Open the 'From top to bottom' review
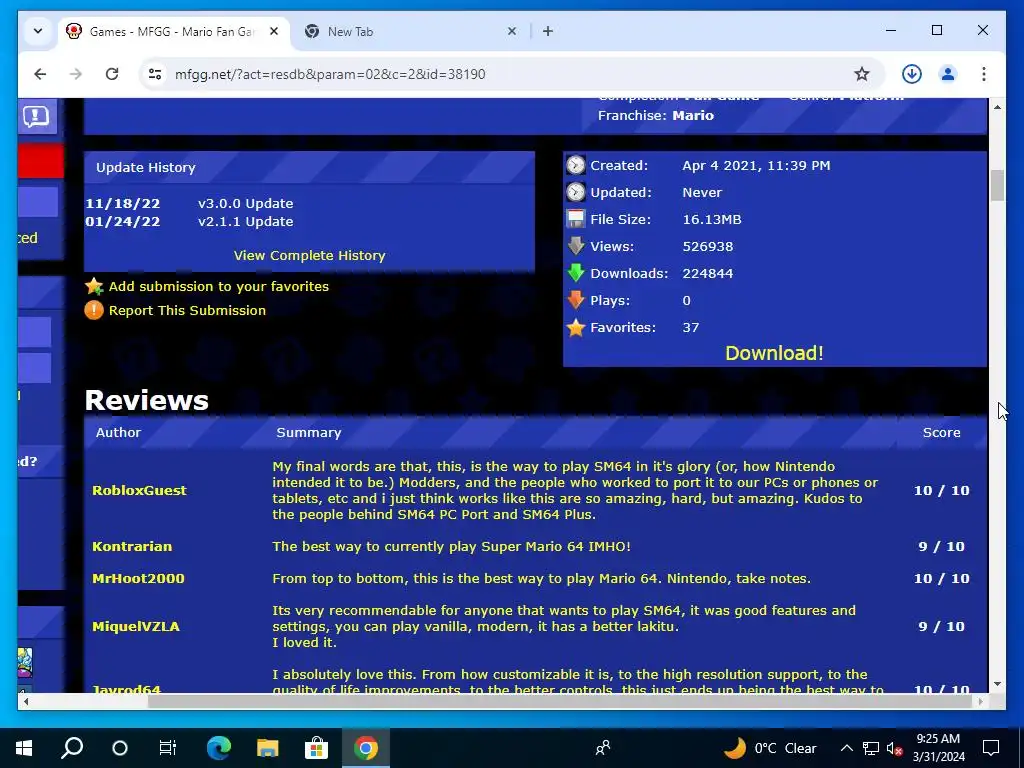Image resolution: width=1024 pixels, height=768 pixels. pos(541,578)
